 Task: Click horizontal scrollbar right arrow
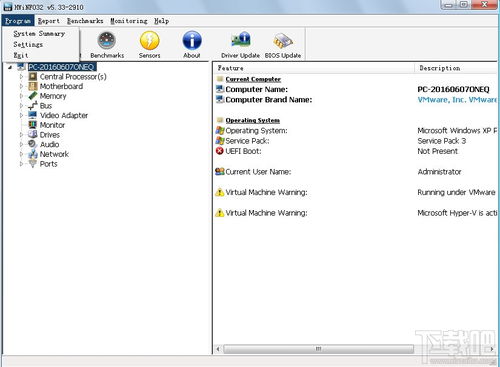pos(492,349)
